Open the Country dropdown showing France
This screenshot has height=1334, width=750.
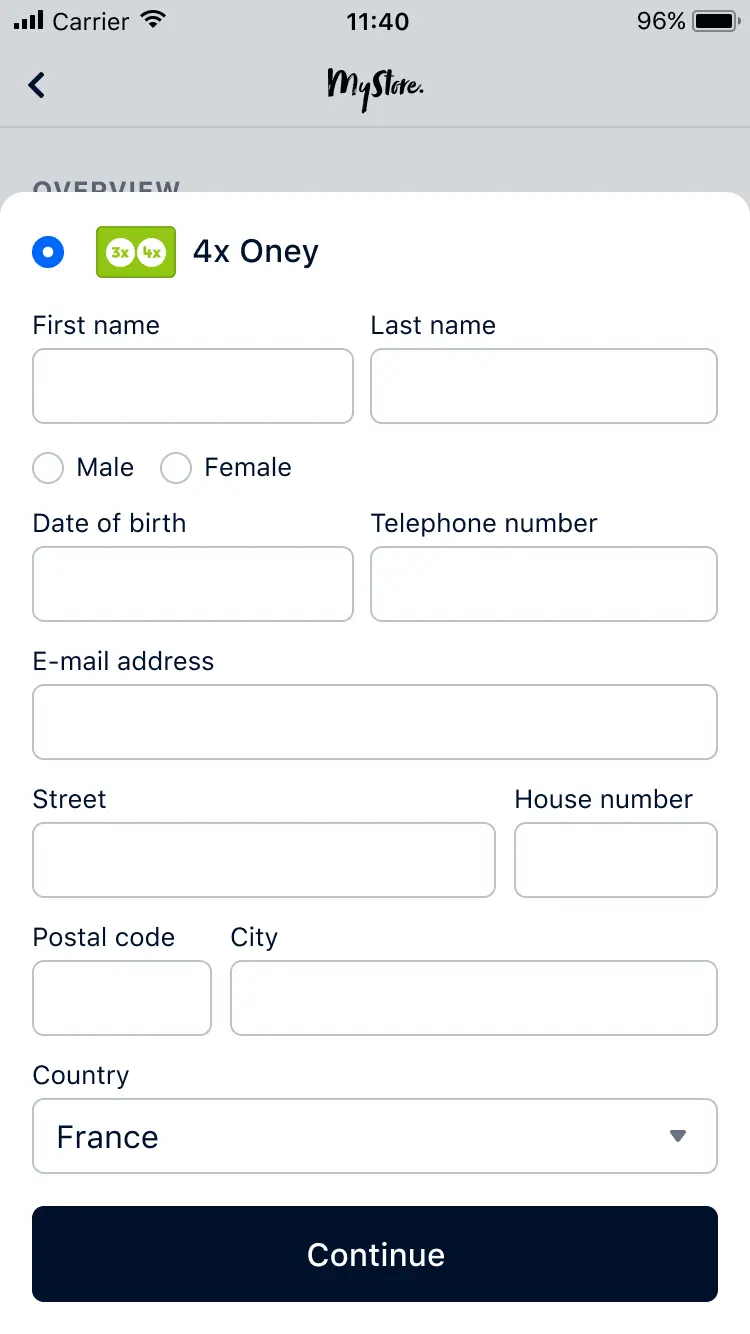point(375,1136)
